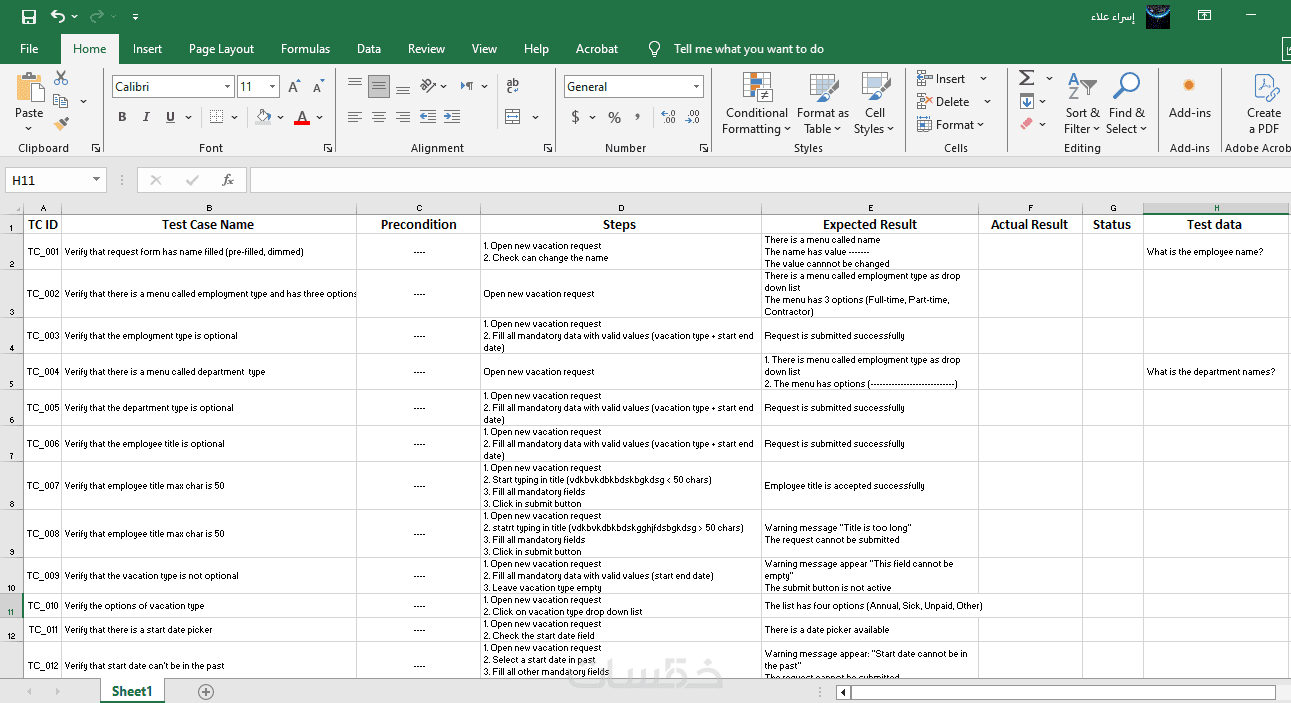Expand the General number format dropdown

(696, 87)
